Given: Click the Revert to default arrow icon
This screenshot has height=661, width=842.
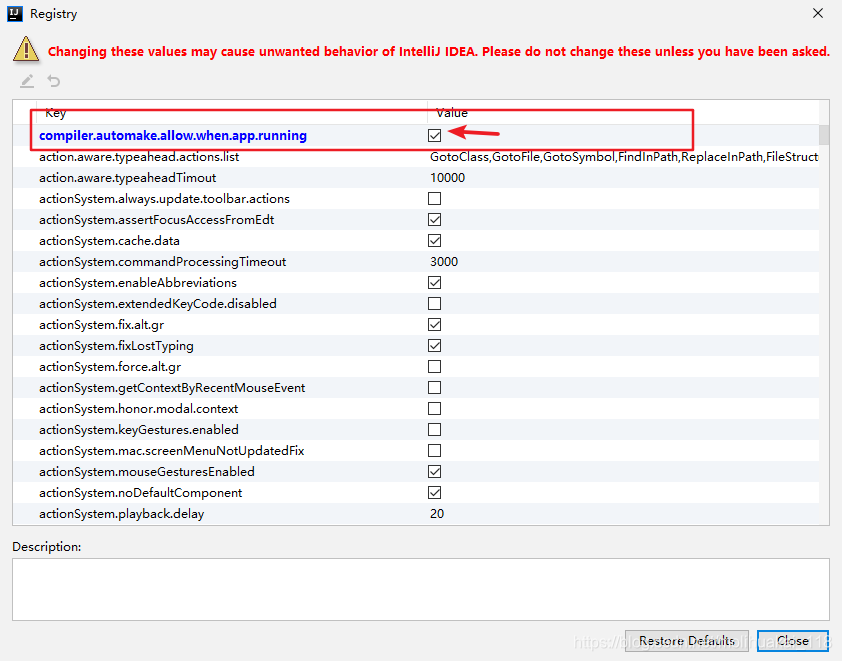Looking at the screenshot, I should (54, 81).
